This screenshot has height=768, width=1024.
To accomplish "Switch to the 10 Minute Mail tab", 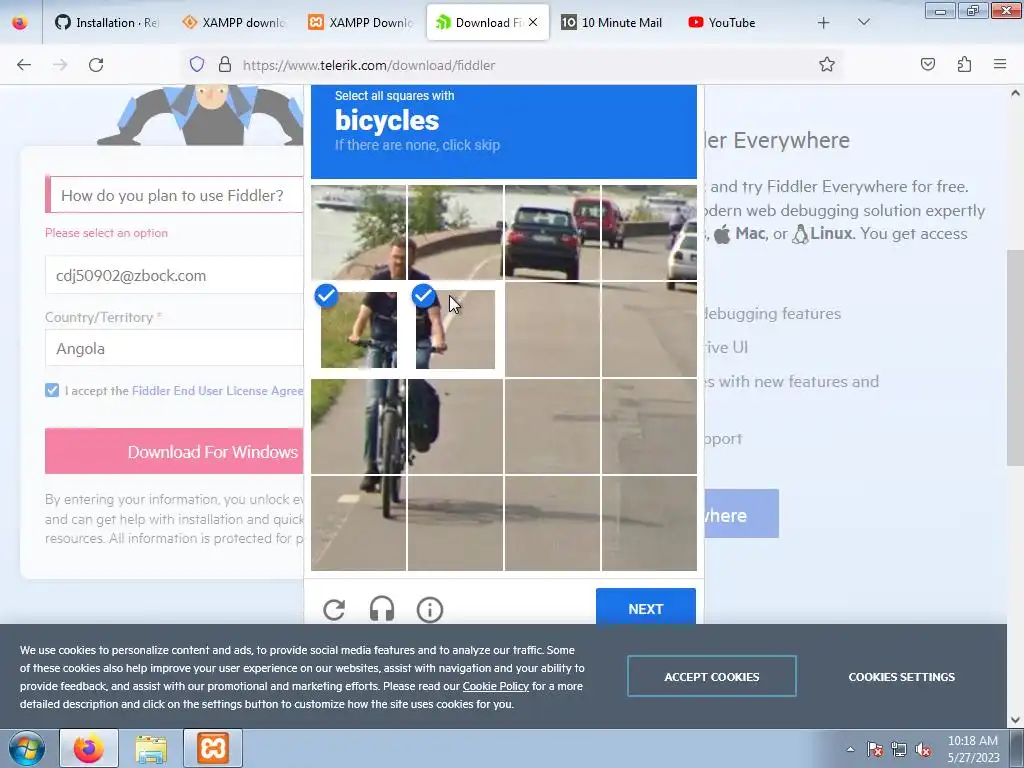I will pos(612,22).
